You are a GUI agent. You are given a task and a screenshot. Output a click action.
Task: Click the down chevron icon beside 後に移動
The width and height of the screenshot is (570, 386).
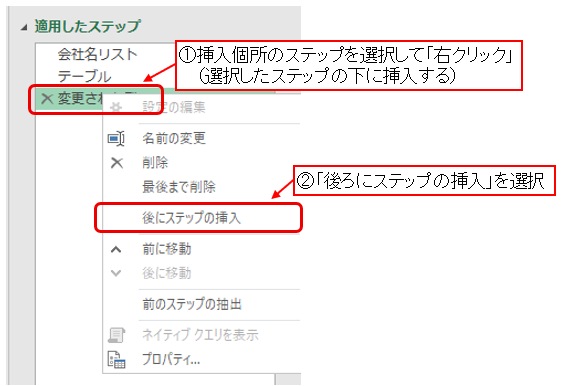116,273
